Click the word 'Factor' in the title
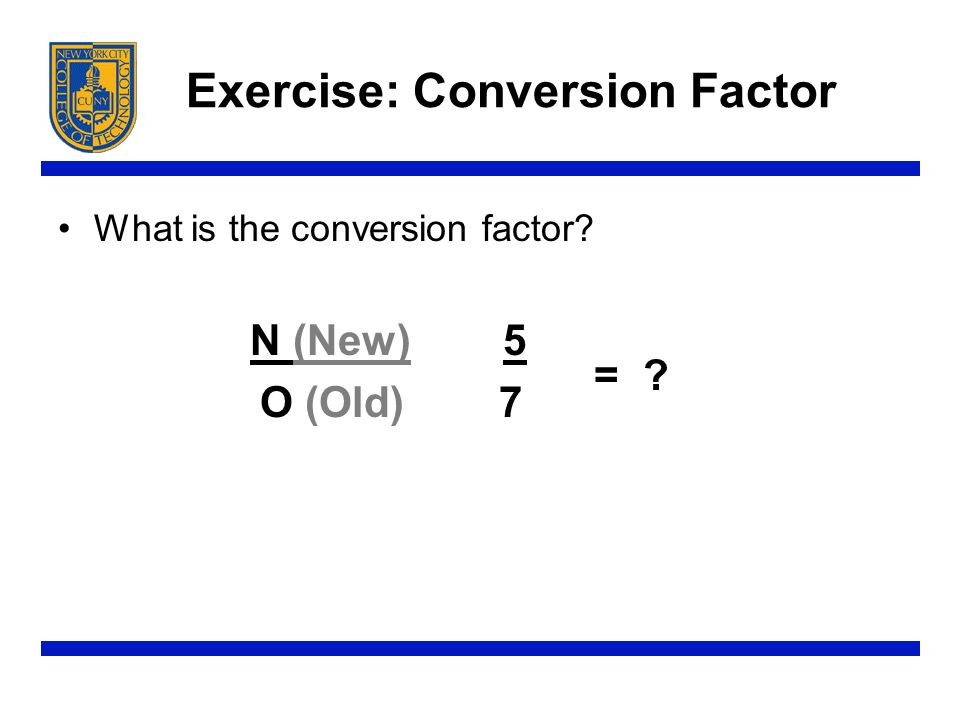This screenshot has width=960, height=720. point(763,91)
